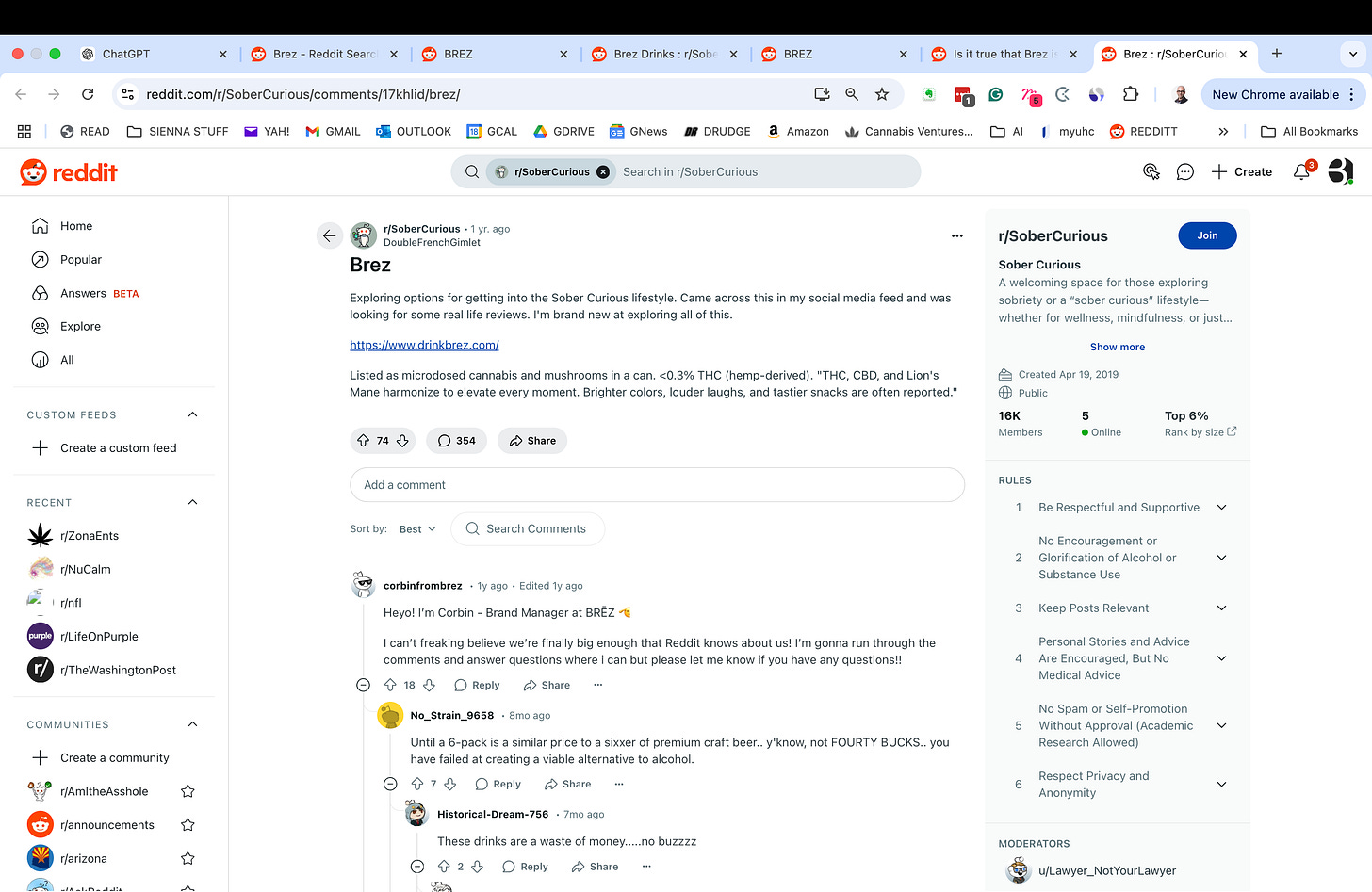The image size is (1372, 892).
Task: Open the Chrome extensions puzzle icon
Action: (1131, 94)
